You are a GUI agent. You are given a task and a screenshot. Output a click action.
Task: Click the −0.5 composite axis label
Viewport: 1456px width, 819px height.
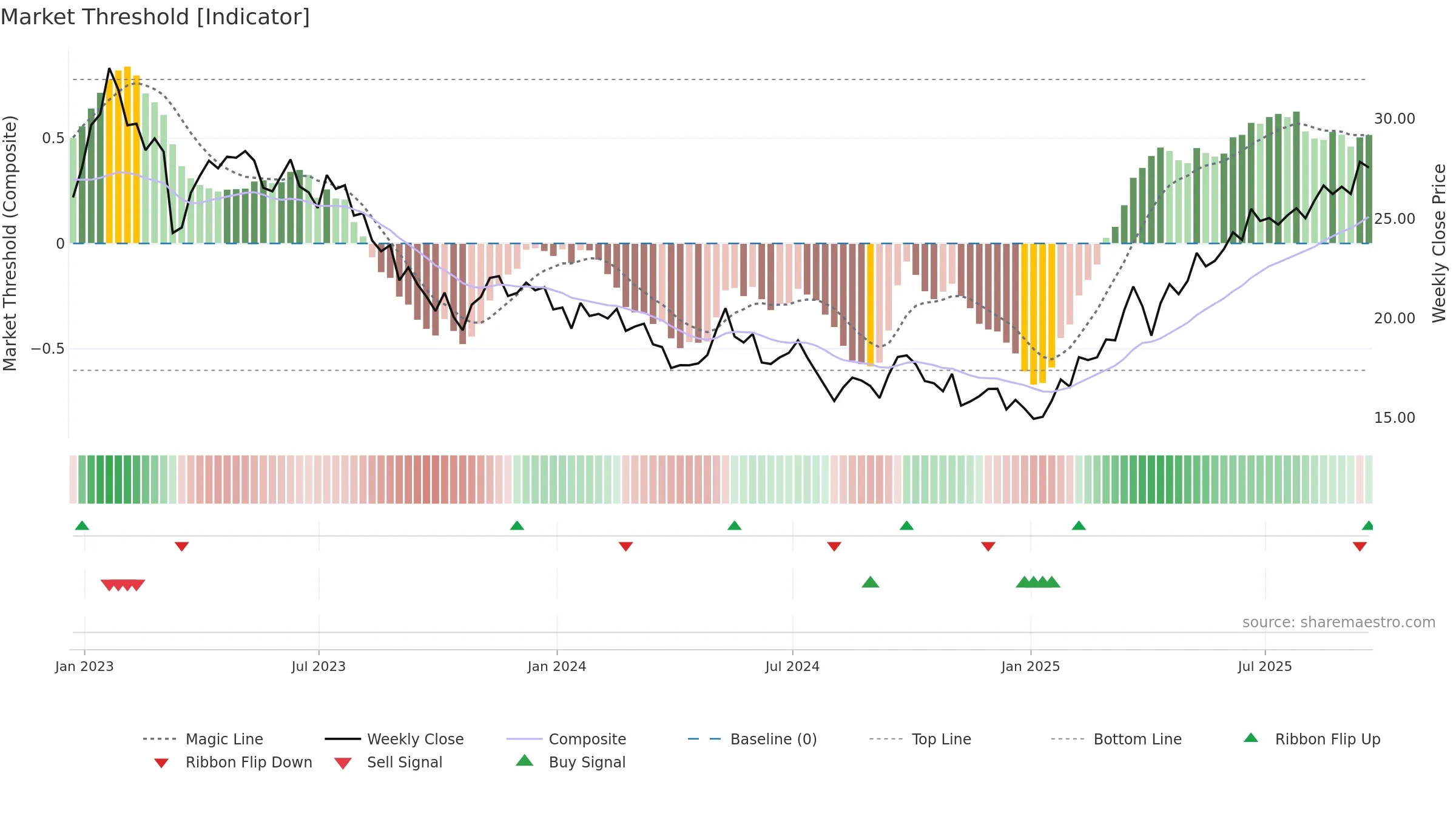click(x=47, y=349)
